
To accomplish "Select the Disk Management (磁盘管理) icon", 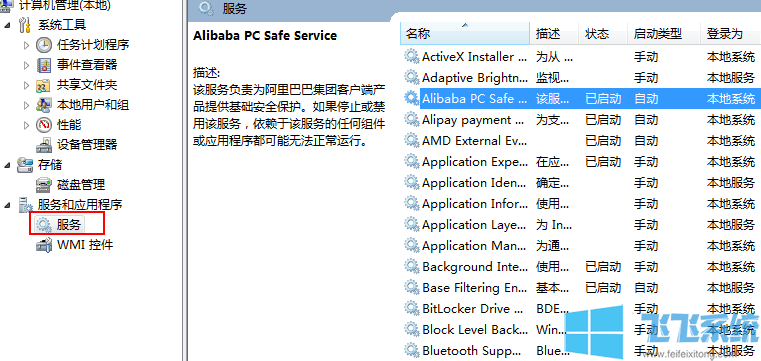I will [x=44, y=185].
